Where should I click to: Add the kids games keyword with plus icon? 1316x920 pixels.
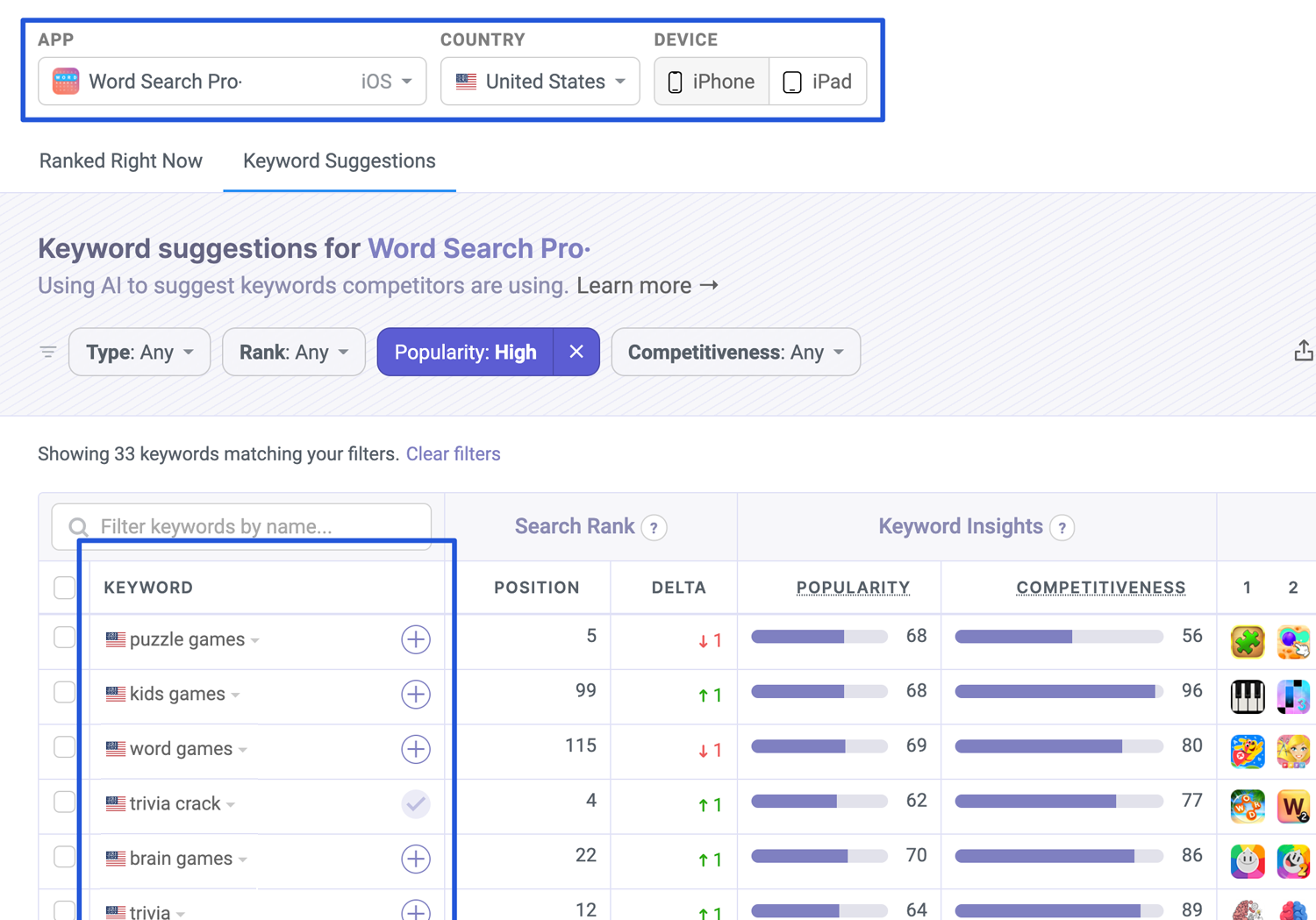pyautogui.click(x=416, y=695)
